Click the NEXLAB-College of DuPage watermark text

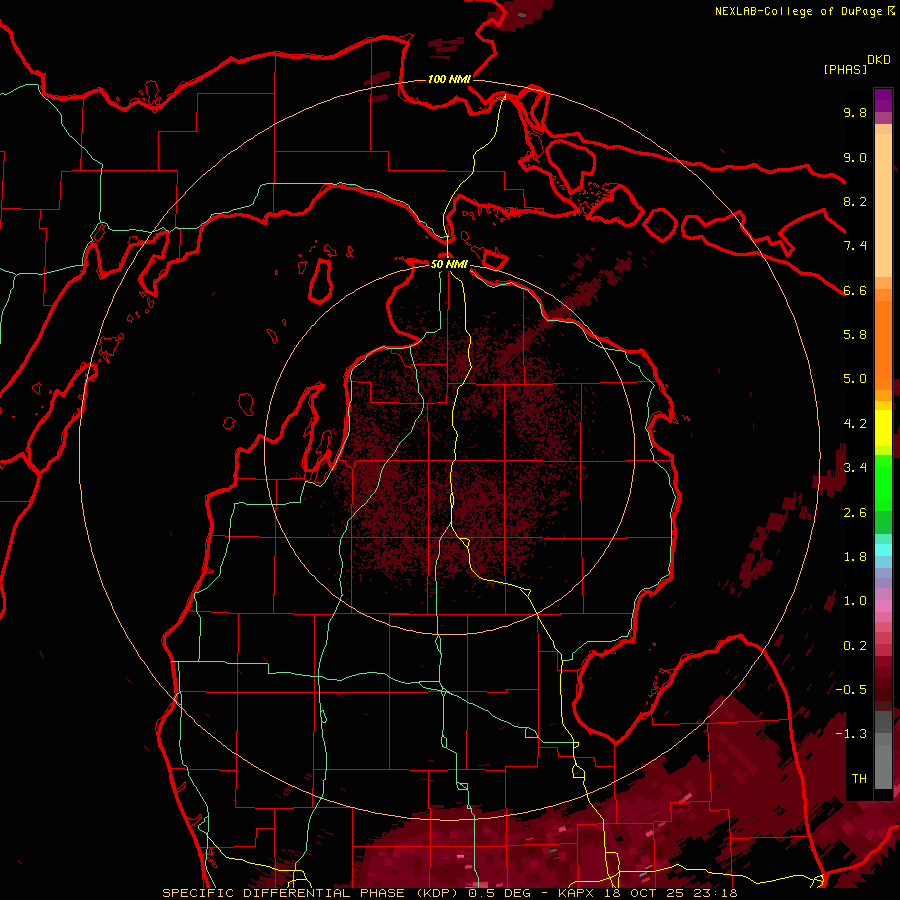798,11
